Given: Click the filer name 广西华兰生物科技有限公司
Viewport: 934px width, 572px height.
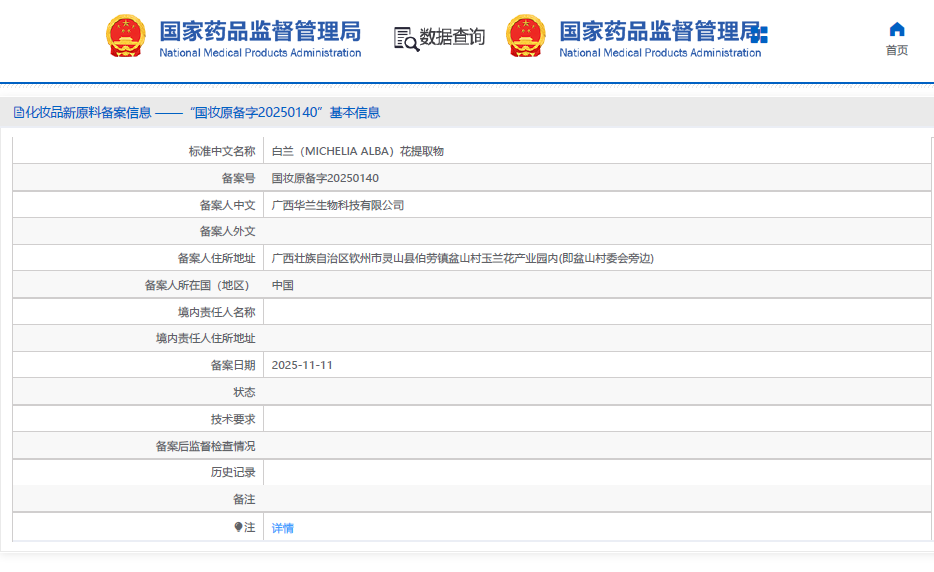Looking at the screenshot, I should [338, 205].
